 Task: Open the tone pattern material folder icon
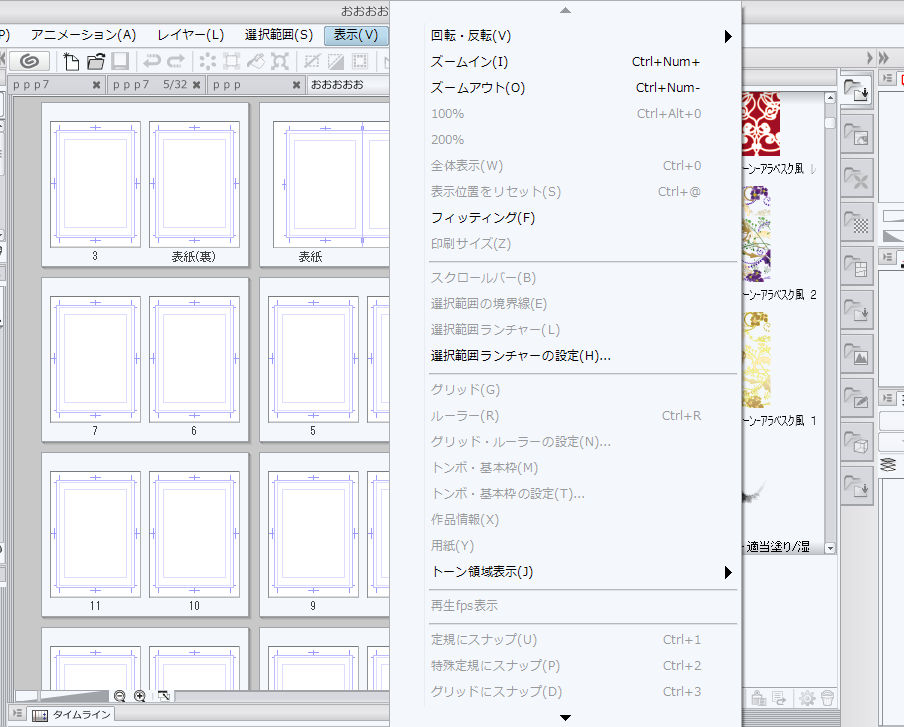point(855,221)
